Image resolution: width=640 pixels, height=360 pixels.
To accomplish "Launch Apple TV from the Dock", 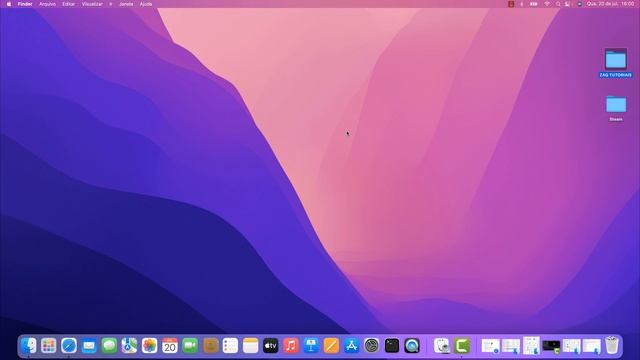I will point(271,346).
